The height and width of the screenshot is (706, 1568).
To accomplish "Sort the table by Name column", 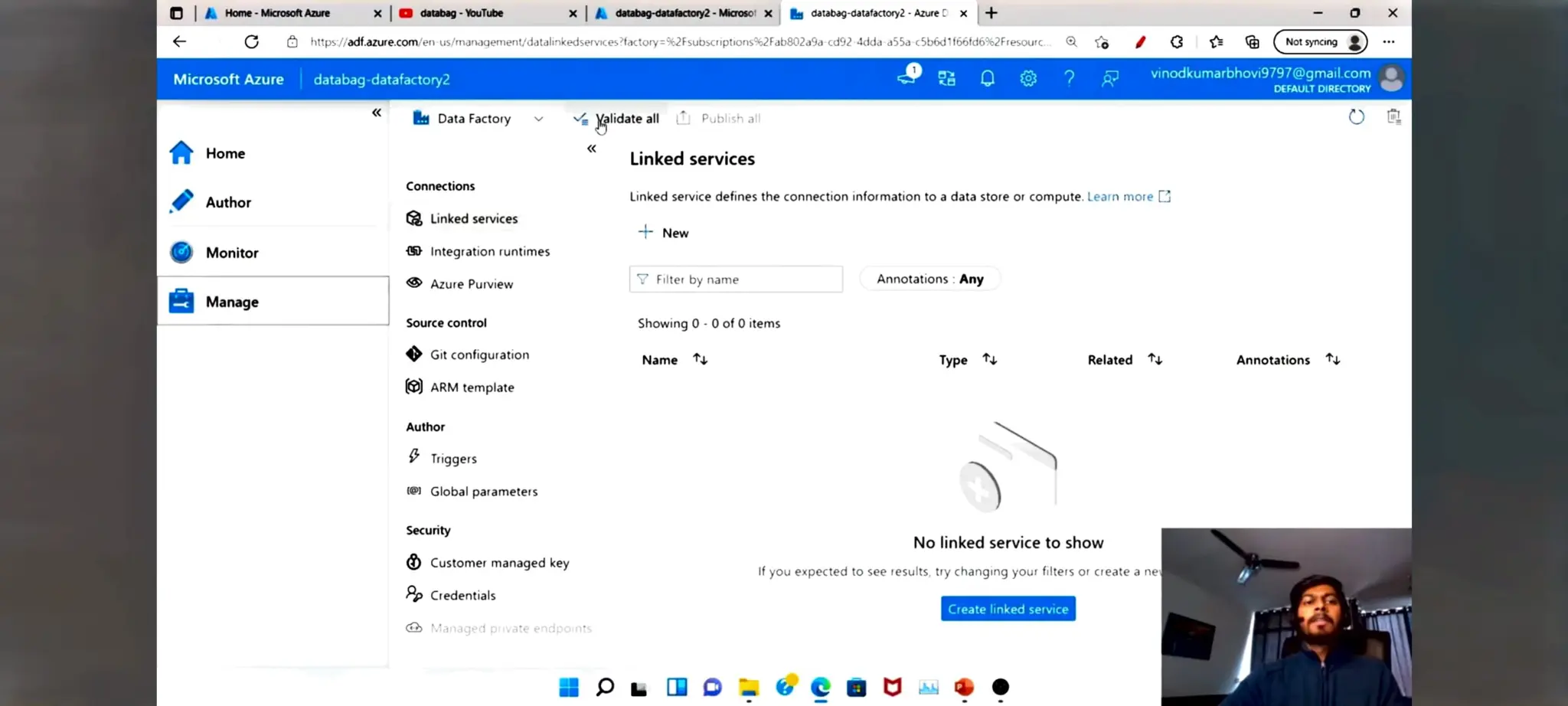I will click(x=675, y=360).
